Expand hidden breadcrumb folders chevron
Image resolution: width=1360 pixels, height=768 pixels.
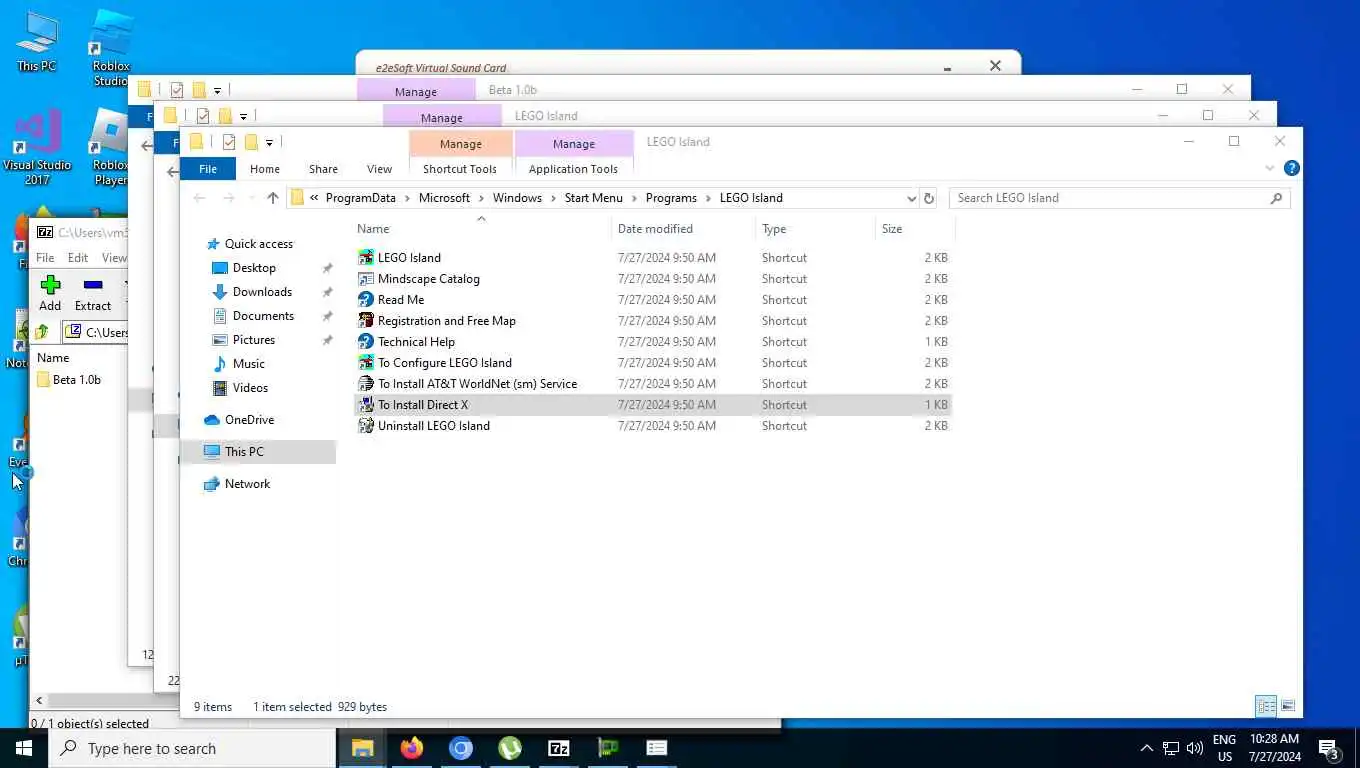coord(314,198)
